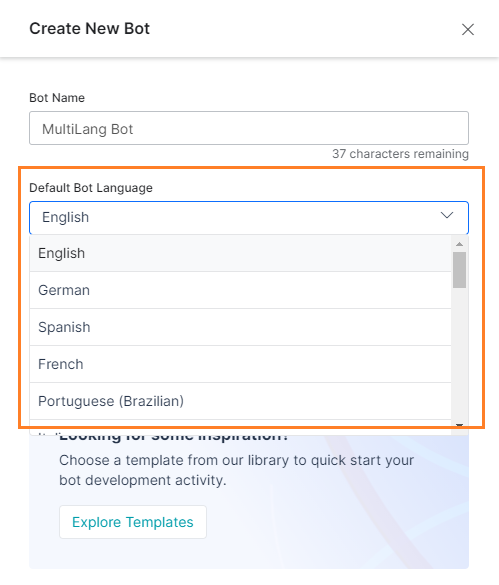
Task: Pick Spanish in the language dropdown
Action: tap(240, 327)
